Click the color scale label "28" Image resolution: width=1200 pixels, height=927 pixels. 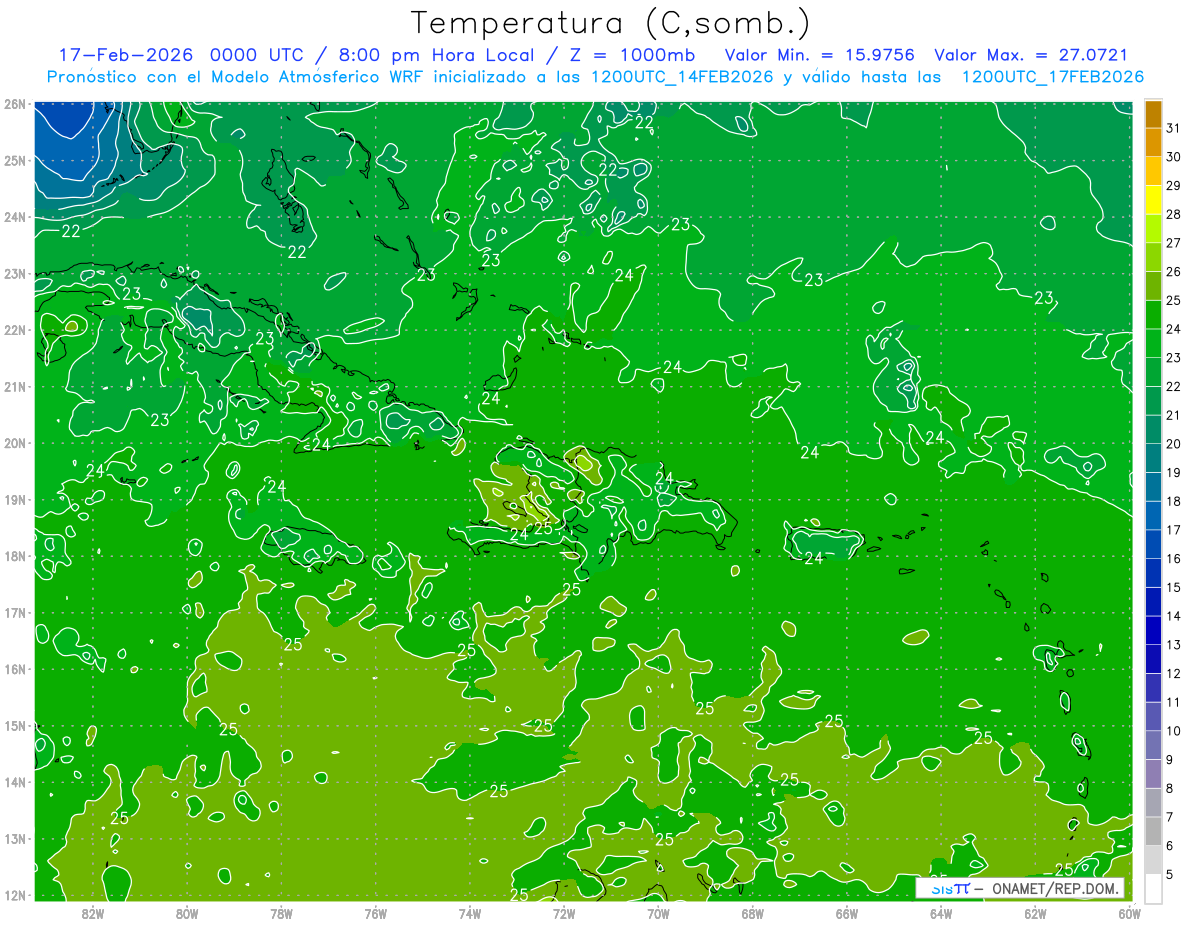pyautogui.click(x=1174, y=214)
